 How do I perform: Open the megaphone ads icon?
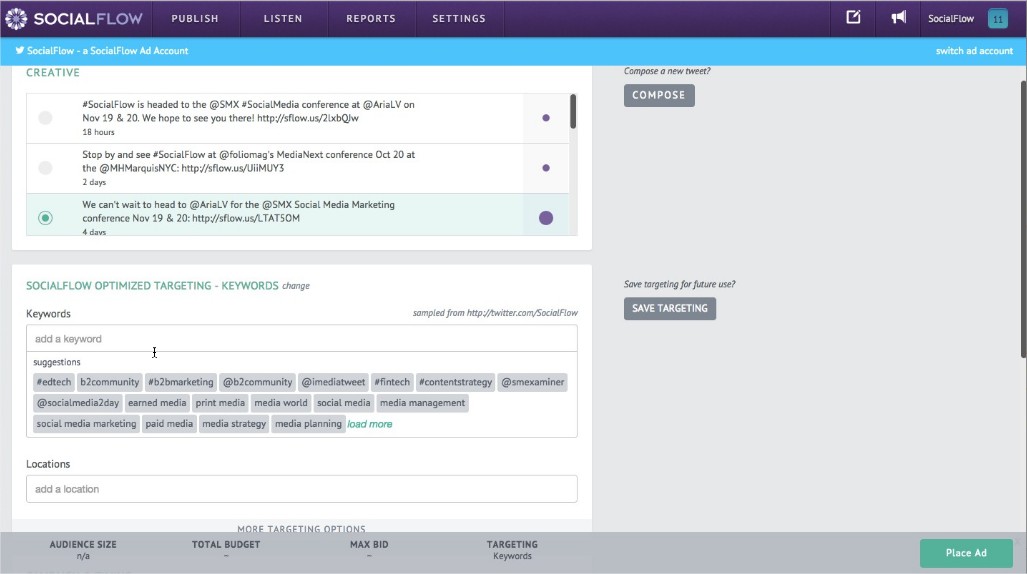[899, 18]
